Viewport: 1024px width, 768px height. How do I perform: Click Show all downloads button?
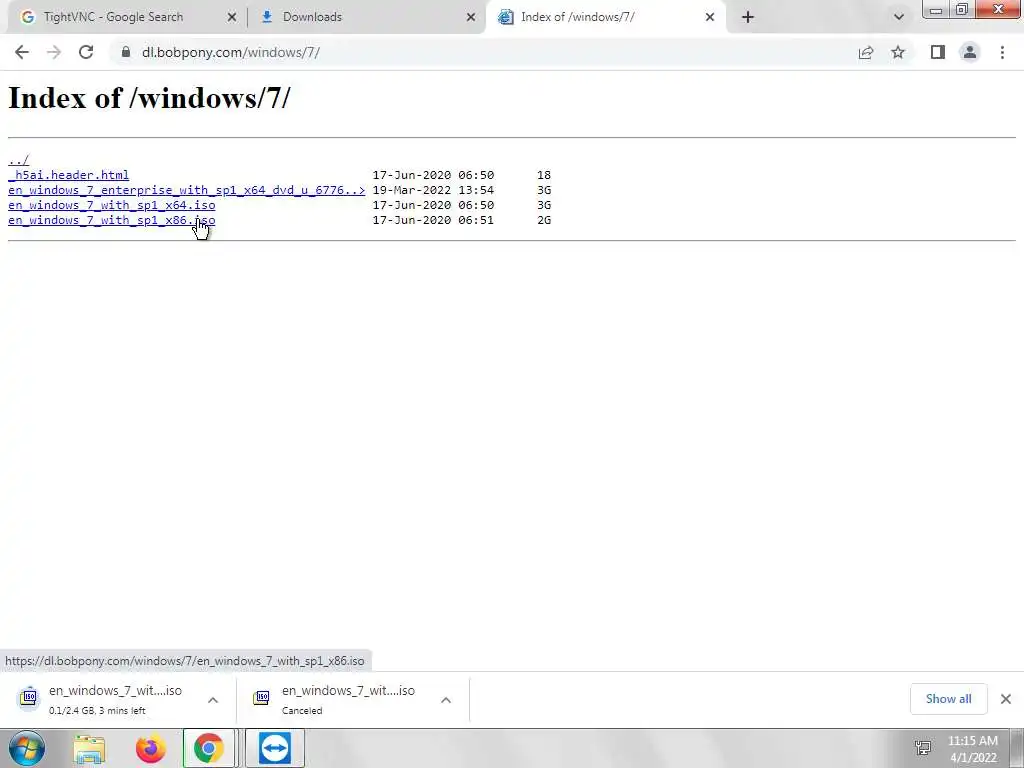(x=948, y=699)
